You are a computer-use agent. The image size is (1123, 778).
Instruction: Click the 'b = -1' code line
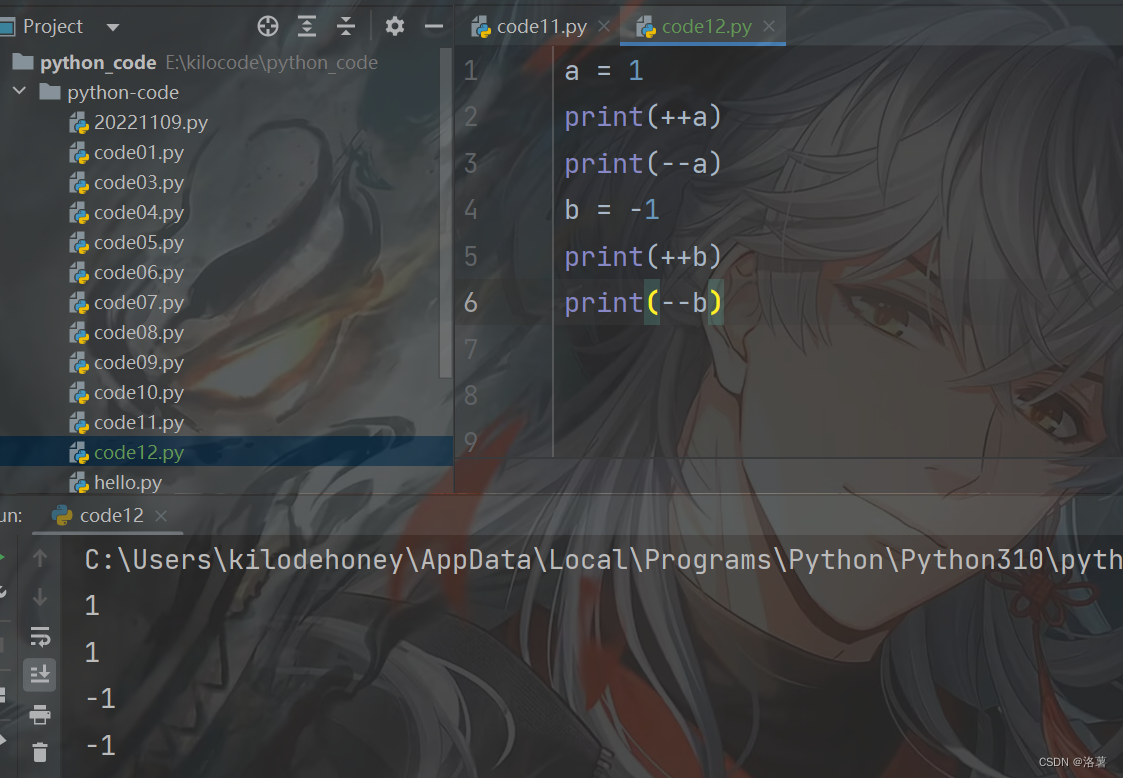[612, 210]
